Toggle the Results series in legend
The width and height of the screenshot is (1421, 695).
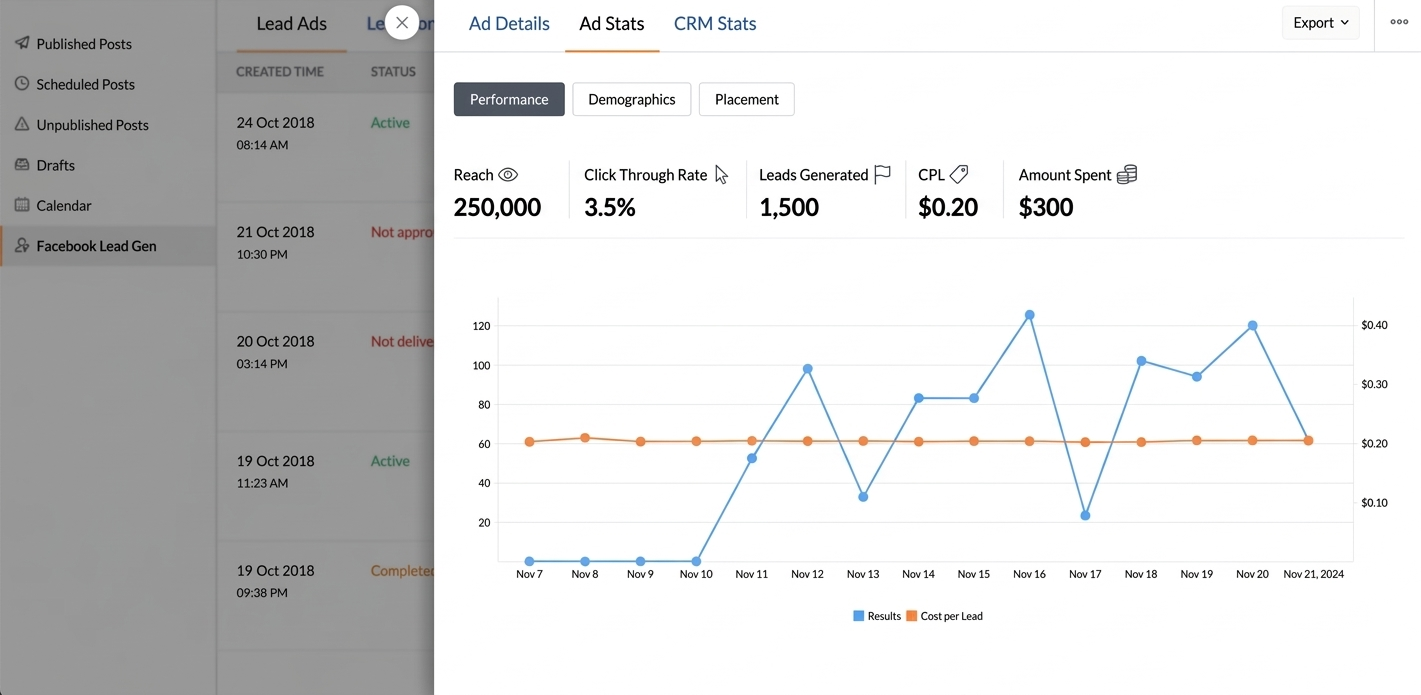(x=877, y=616)
